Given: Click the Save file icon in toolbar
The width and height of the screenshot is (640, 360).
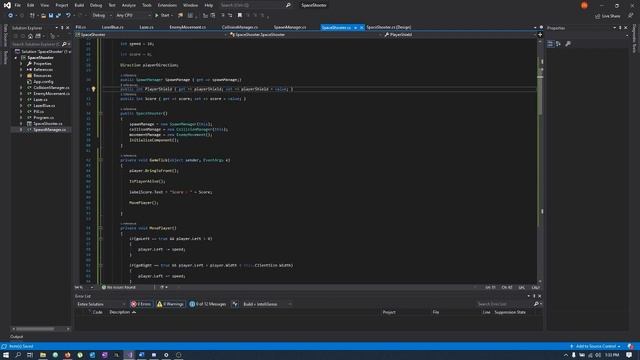Looking at the screenshot, I should [51, 16].
